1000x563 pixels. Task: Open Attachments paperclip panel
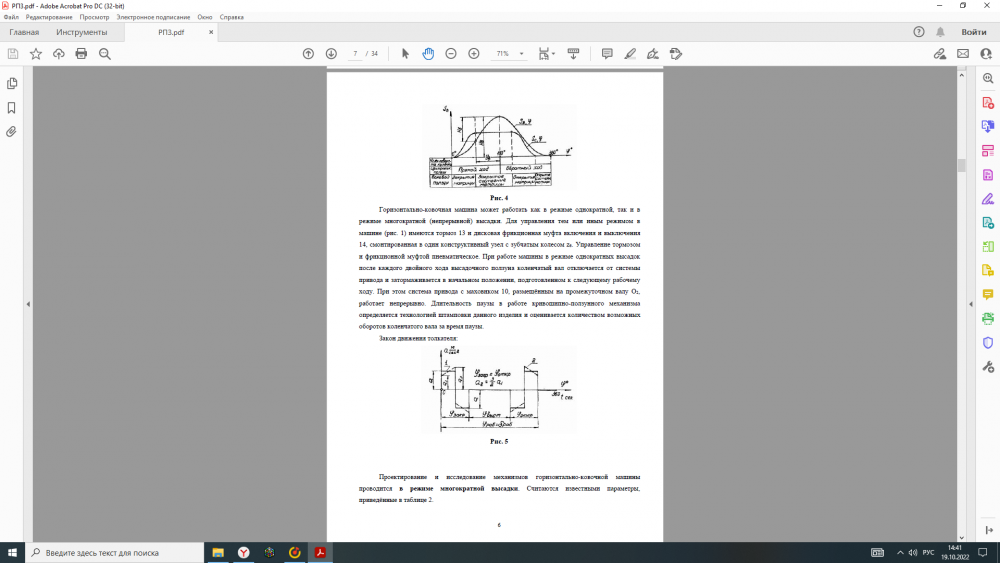[12, 131]
